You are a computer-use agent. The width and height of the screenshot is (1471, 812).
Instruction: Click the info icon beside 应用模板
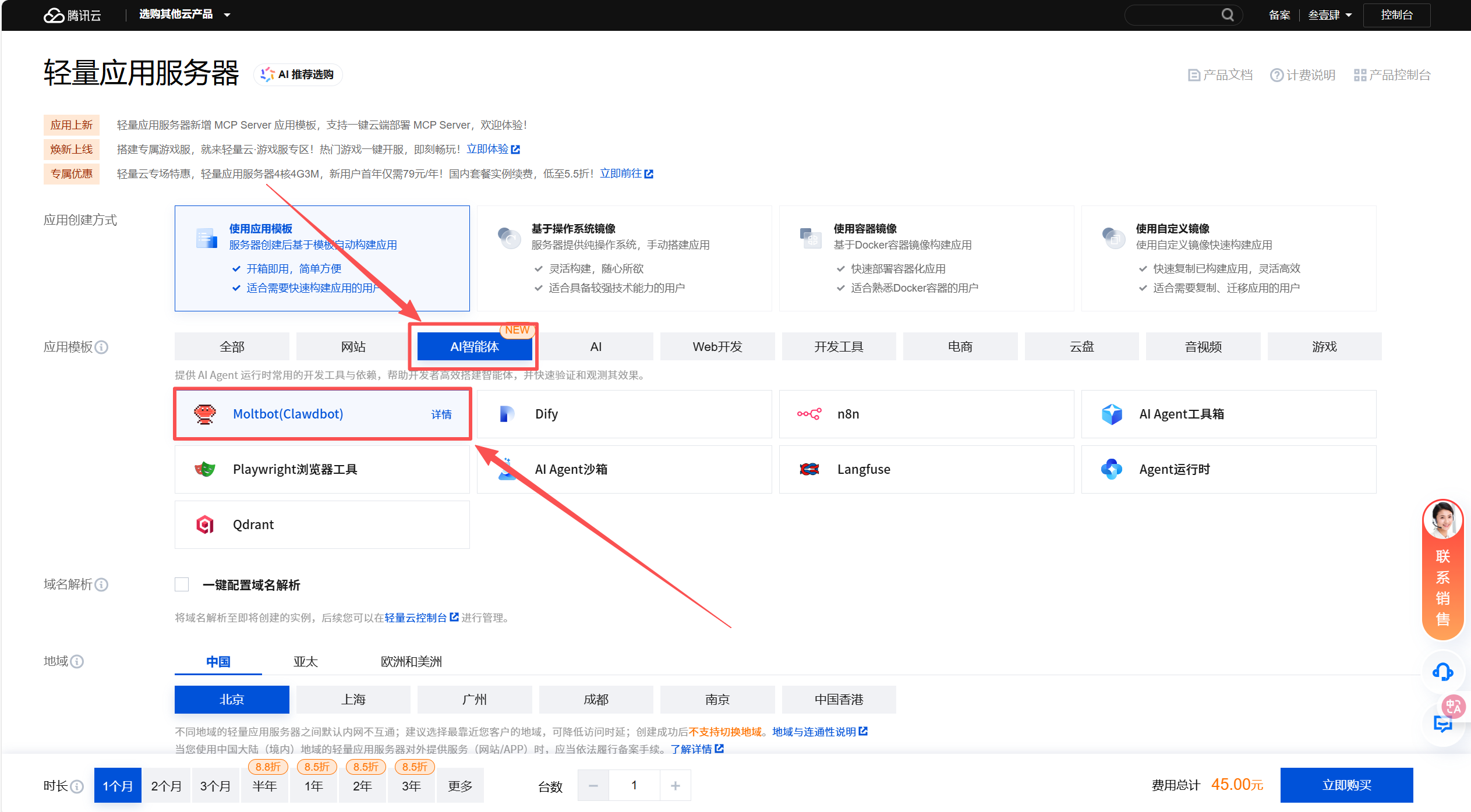point(101,348)
